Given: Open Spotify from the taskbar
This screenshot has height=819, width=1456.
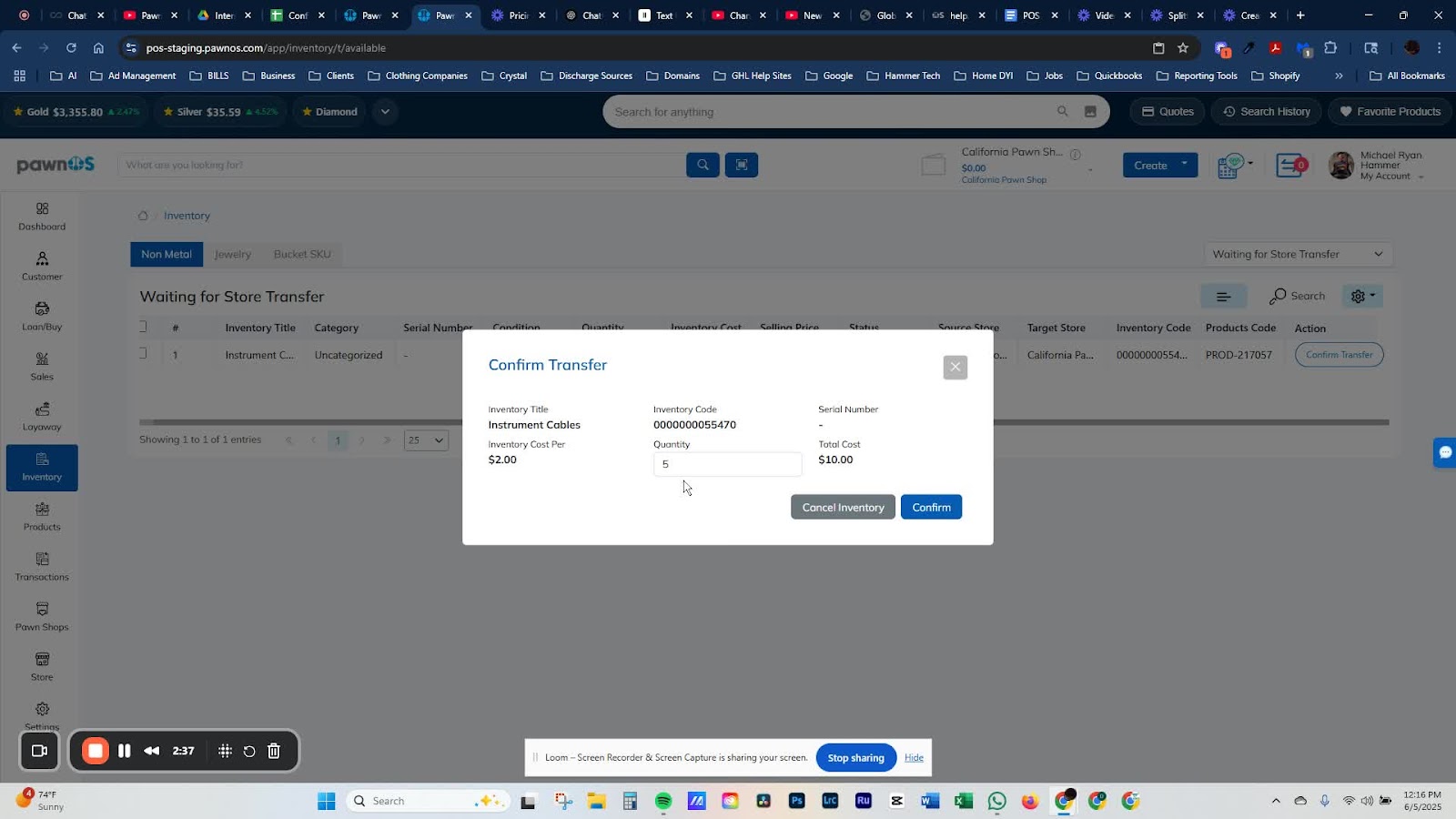Looking at the screenshot, I should (663, 801).
